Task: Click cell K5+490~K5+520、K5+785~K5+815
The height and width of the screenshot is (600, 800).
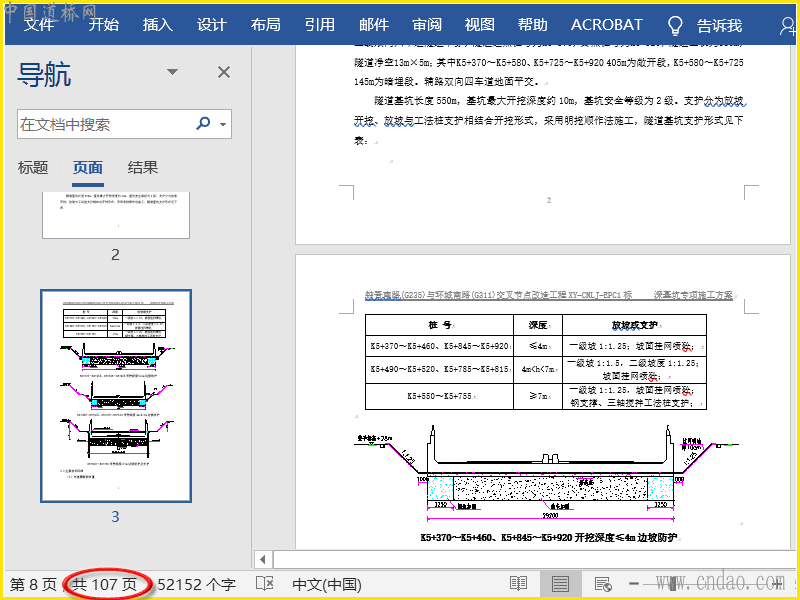Action: click(x=440, y=369)
